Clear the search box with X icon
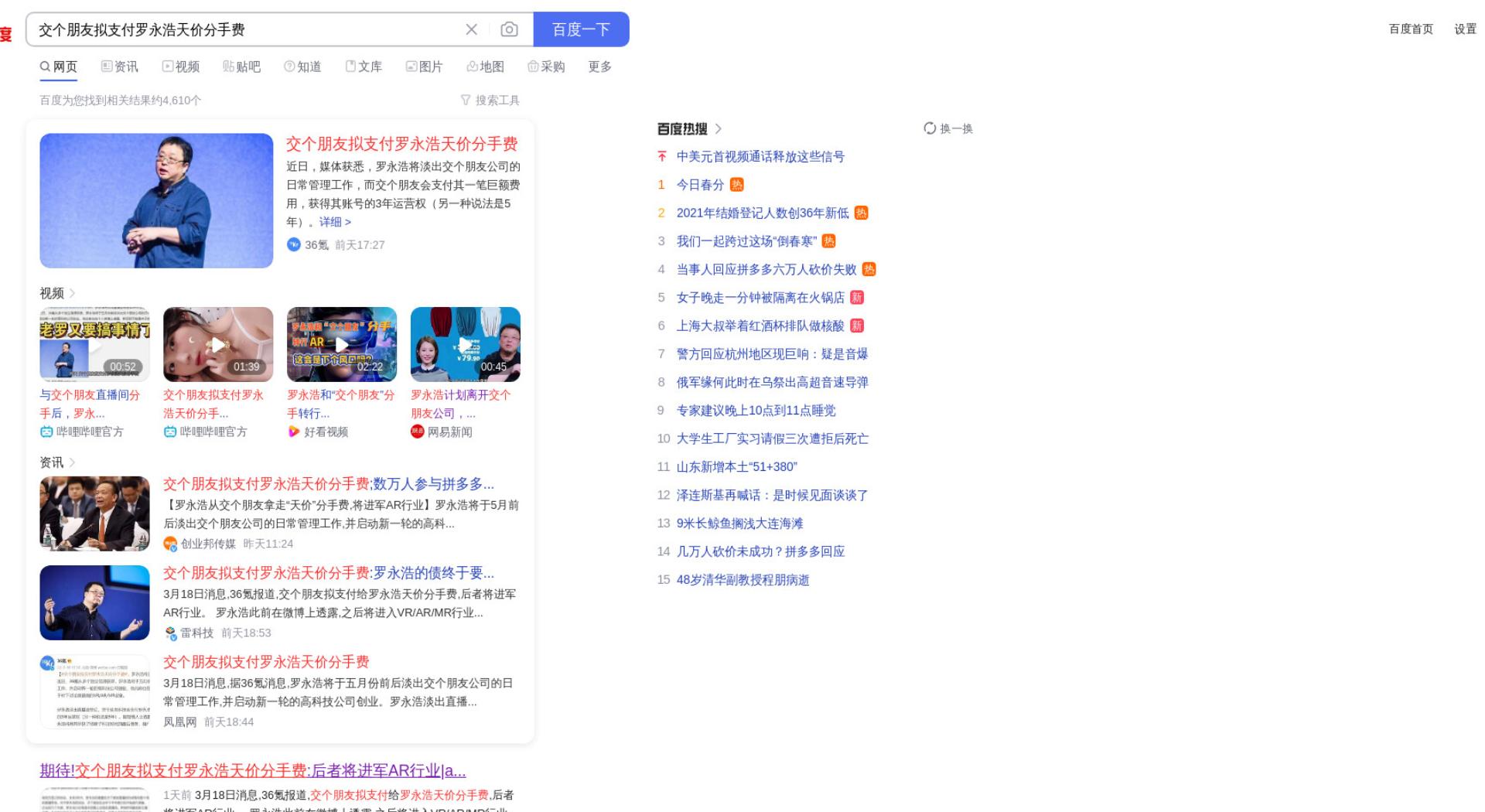This screenshot has height=812, width=1485. click(x=471, y=29)
